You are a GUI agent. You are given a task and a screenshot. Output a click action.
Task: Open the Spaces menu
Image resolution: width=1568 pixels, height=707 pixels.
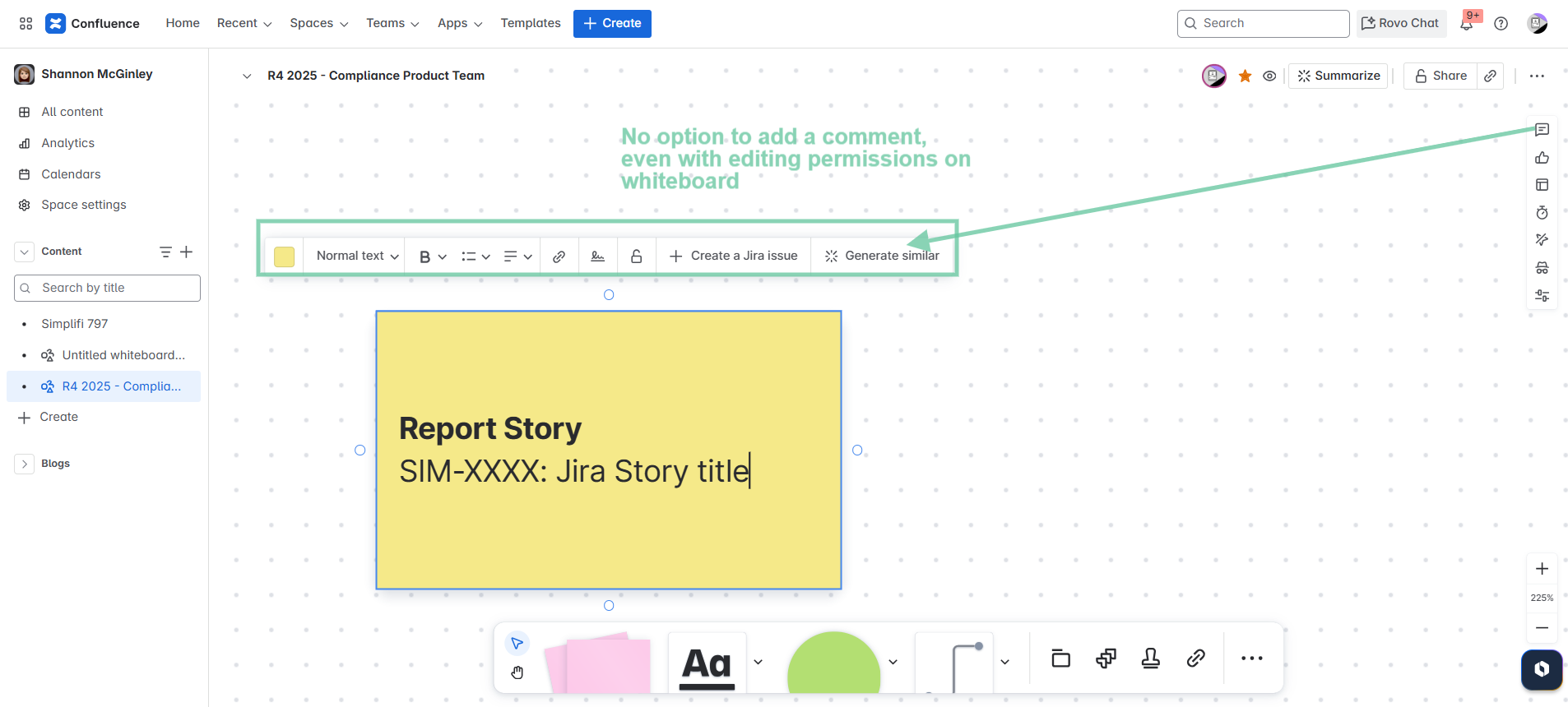tap(319, 23)
